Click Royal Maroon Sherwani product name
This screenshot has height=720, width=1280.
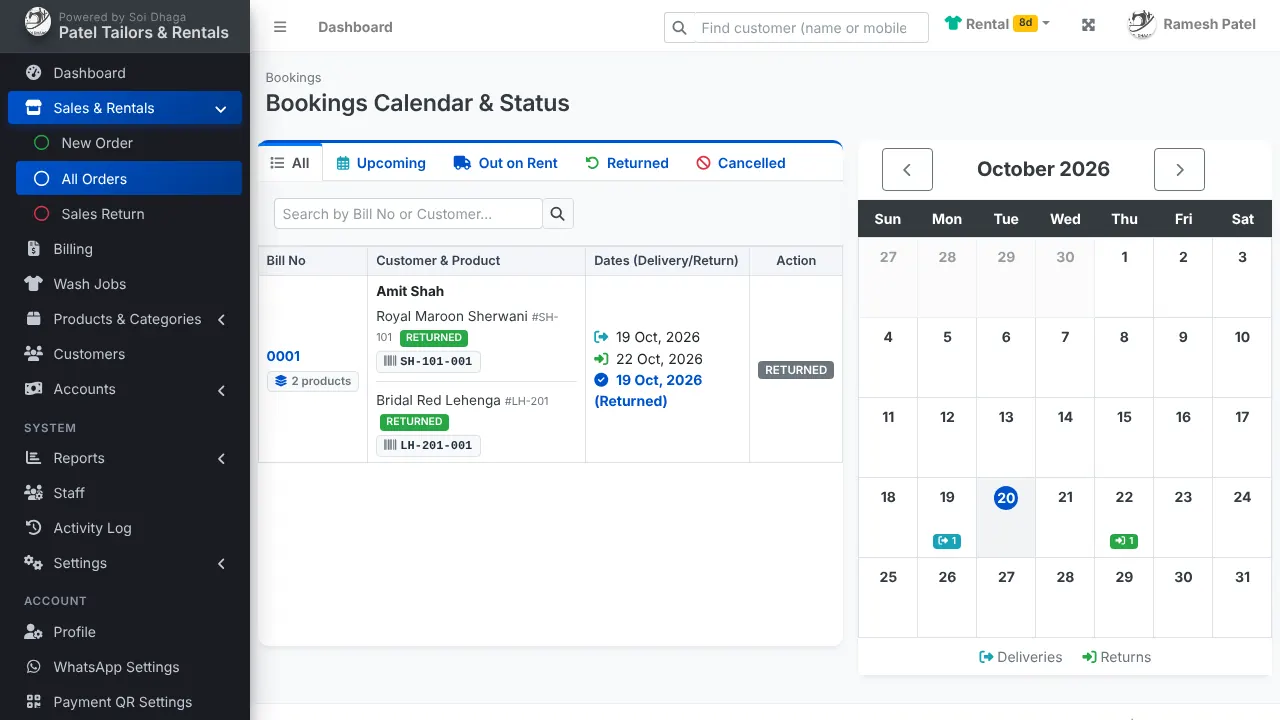click(452, 316)
